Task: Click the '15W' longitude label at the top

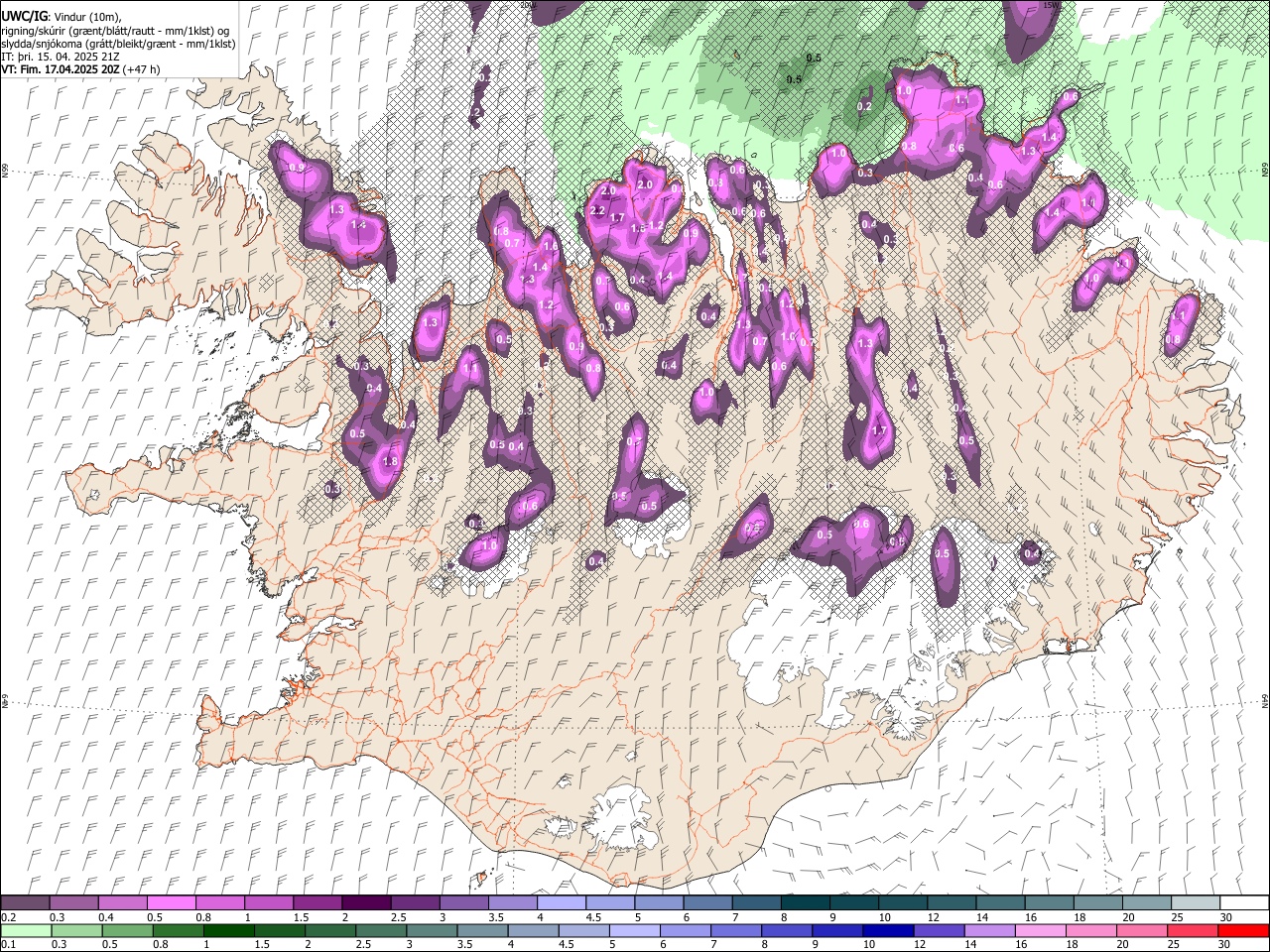Action: pos(1052,5)
